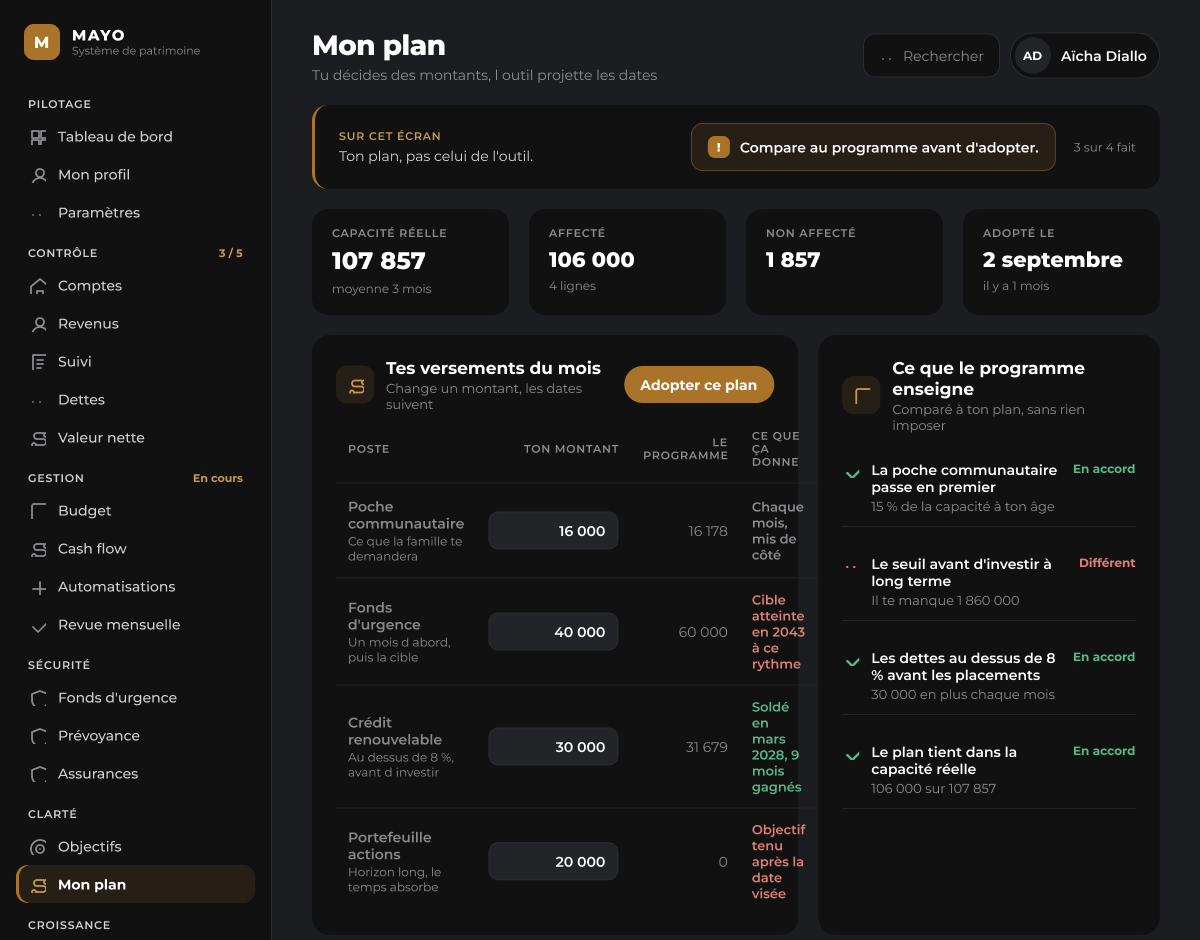Click 'Le seuil avant d'investir à long terme'
Viewport: 1200px width, 940px height.
click(961, 573)
